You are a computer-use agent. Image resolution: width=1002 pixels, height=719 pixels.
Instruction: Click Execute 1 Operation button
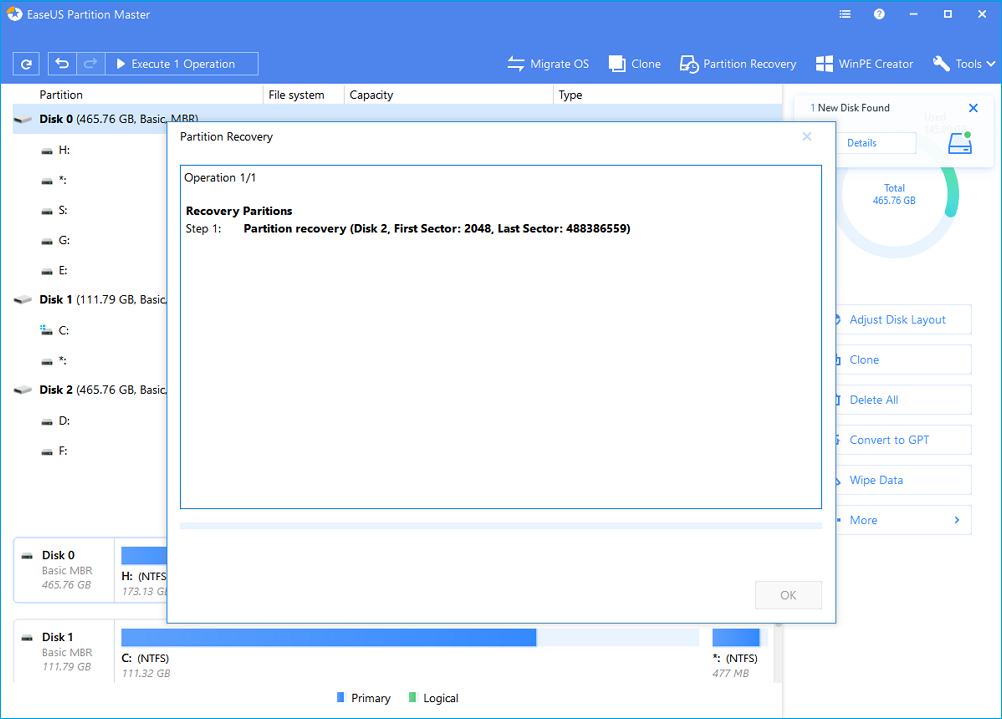click(181, 64)
